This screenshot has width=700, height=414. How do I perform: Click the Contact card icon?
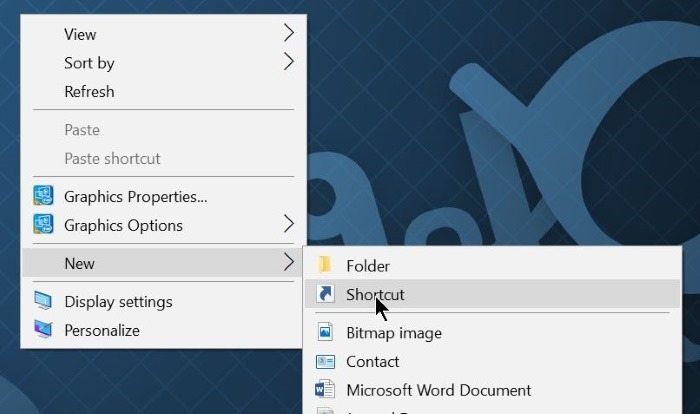coord(325,361)
